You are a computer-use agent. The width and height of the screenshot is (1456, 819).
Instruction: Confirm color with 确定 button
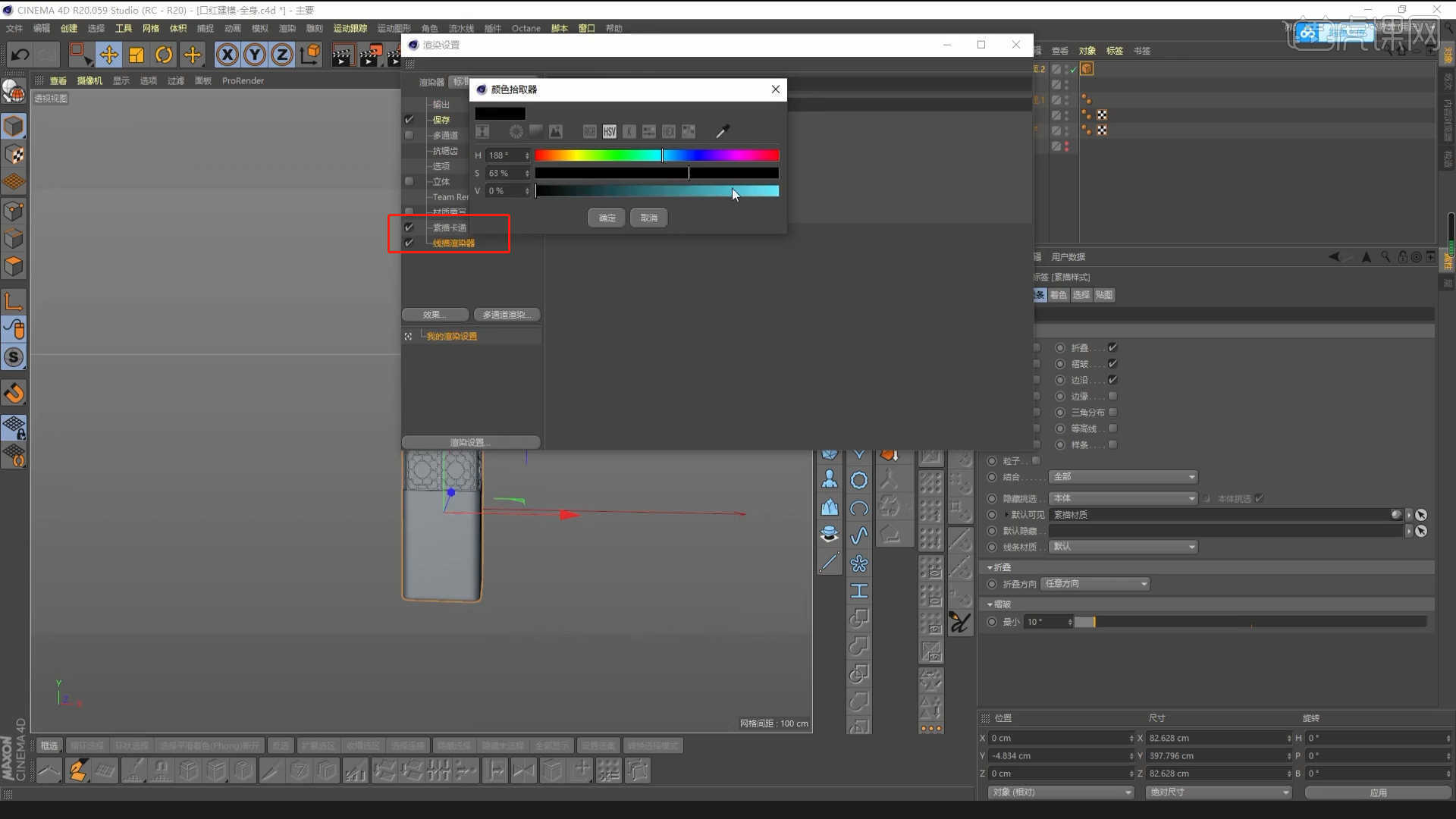607,218
